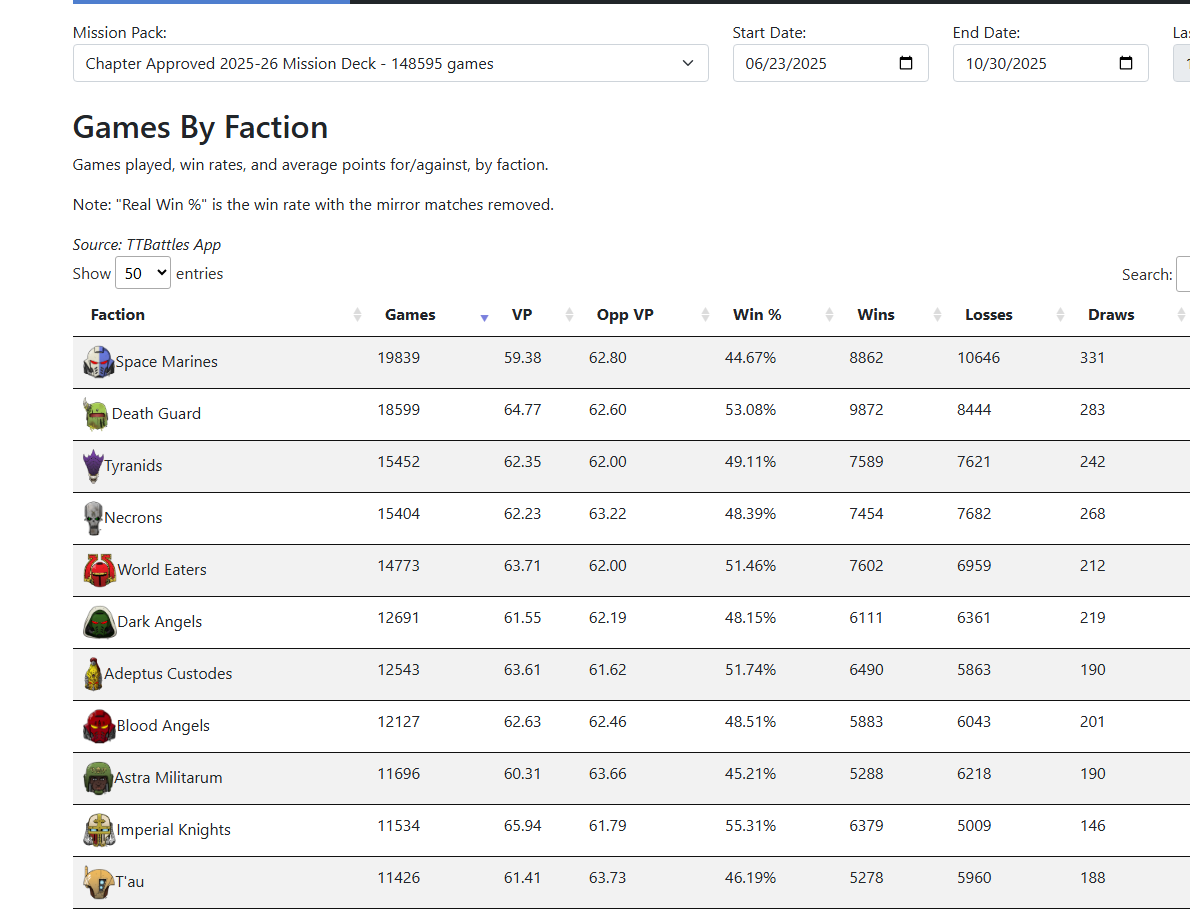Click the Imperial Knights icon
1190x909 pixels.
coord(99,830)
